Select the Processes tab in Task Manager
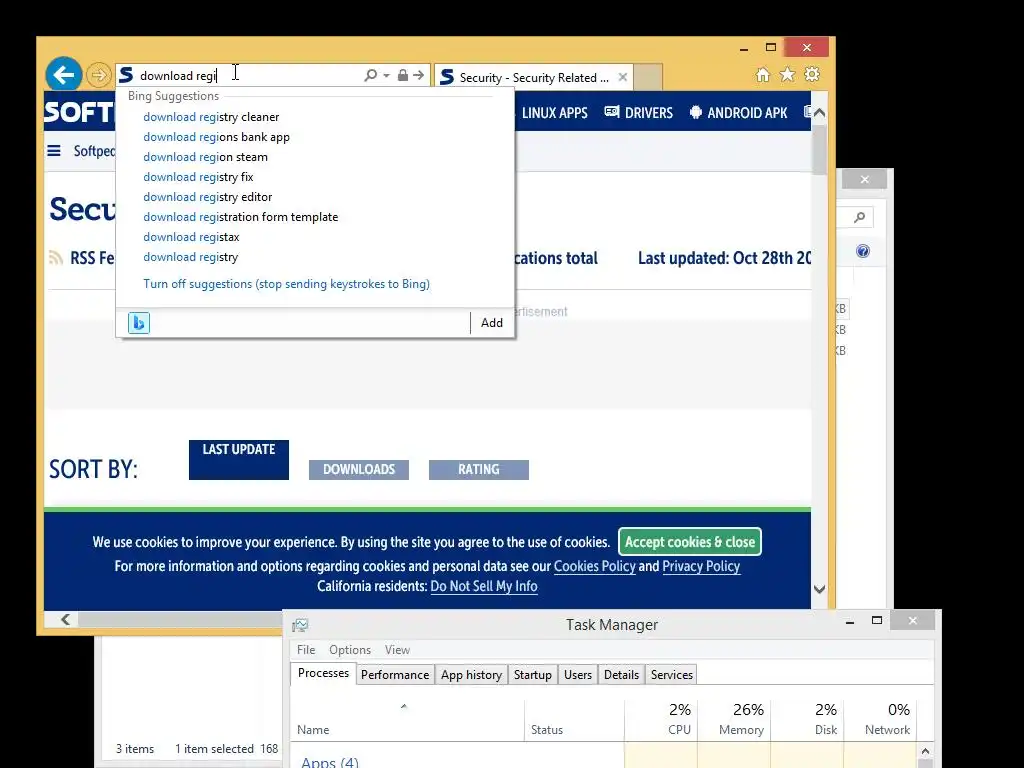This screenshot has height=768, width=1024. pyautogui.click(x=323, y=673)
